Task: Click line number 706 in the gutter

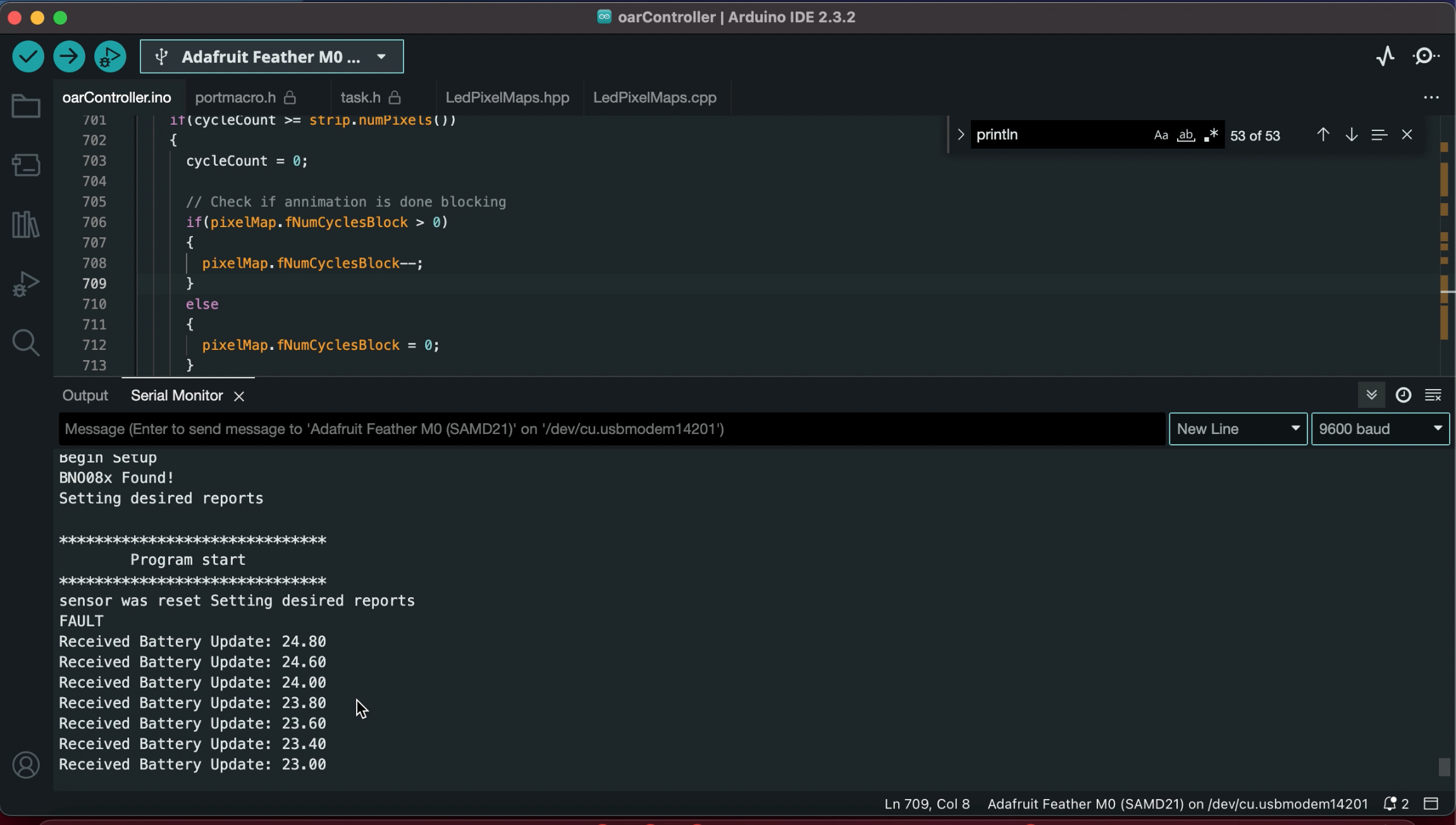Action: (94, 222)
